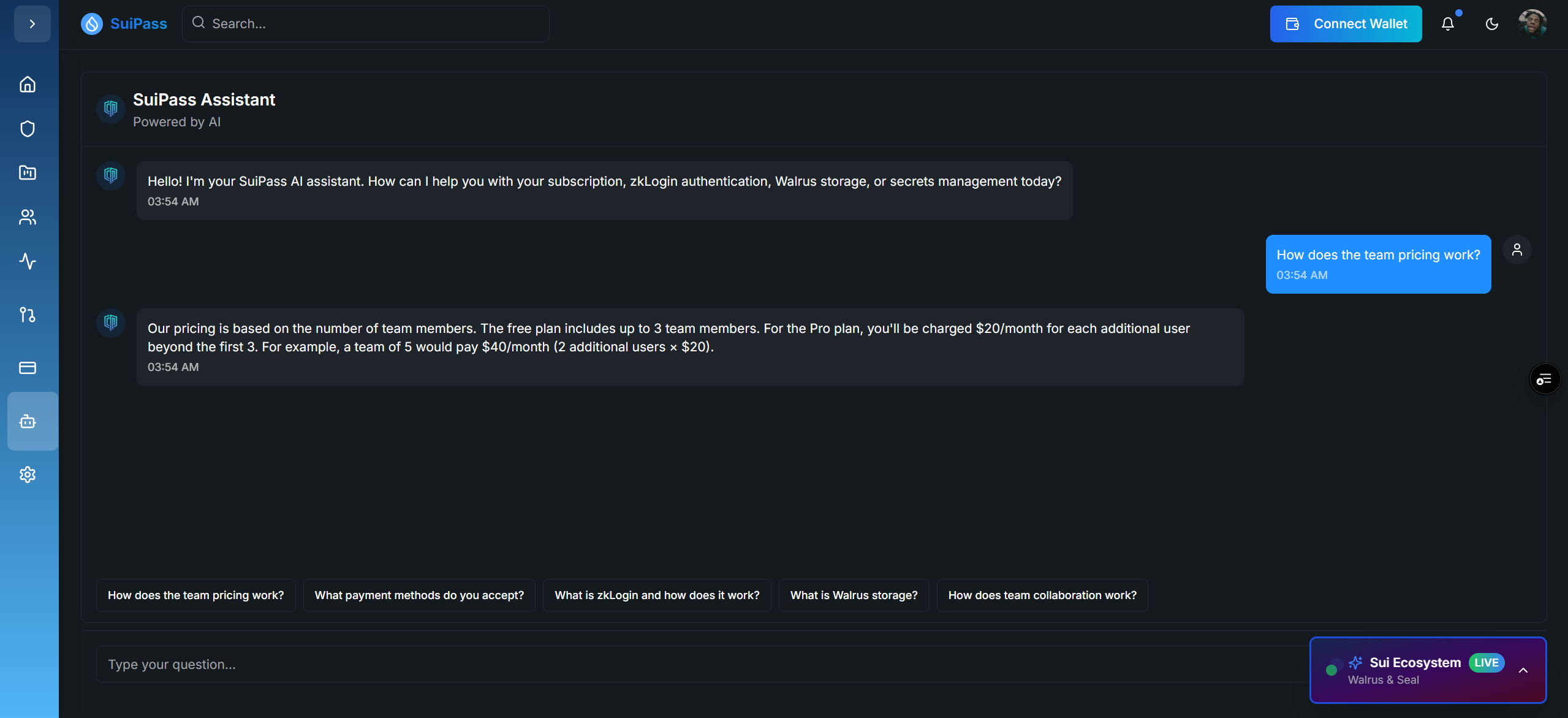
Task: Open the user profile avatar
Action: pyautogui.click(x=1532, y=24)
